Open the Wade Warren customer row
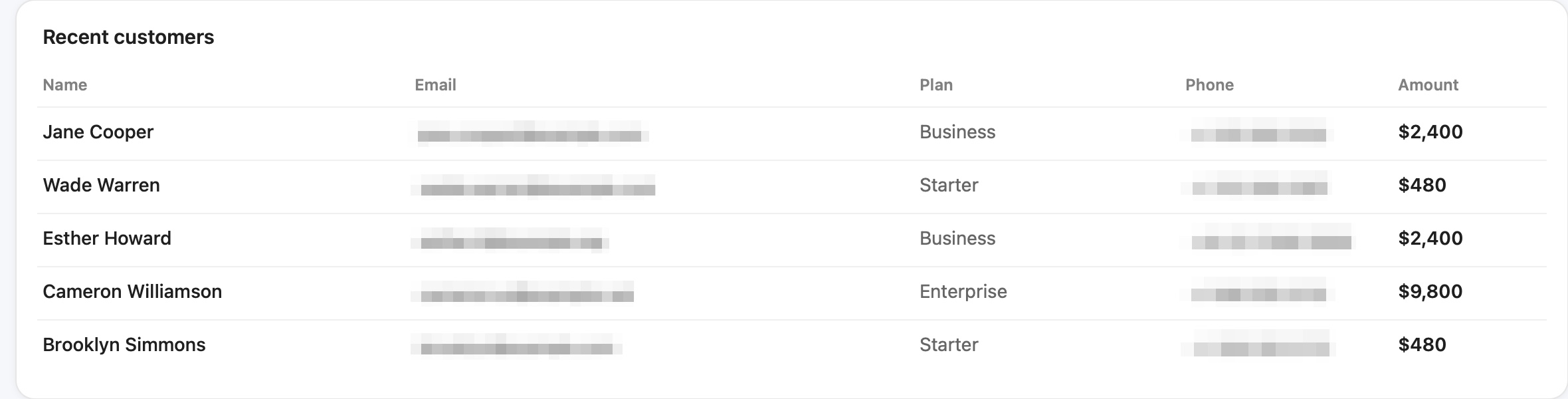 [x=792, y=186]
